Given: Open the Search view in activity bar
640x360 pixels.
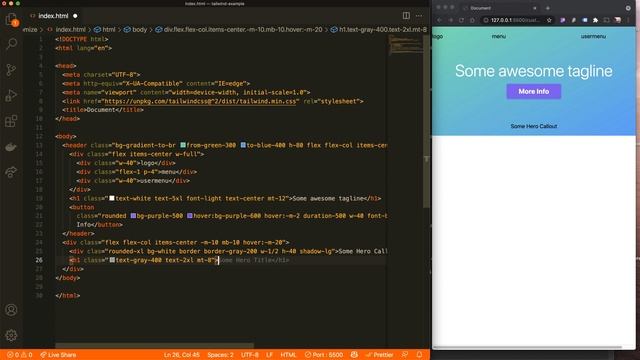Looking at the screenshot, I should click(x=11, y=44).
